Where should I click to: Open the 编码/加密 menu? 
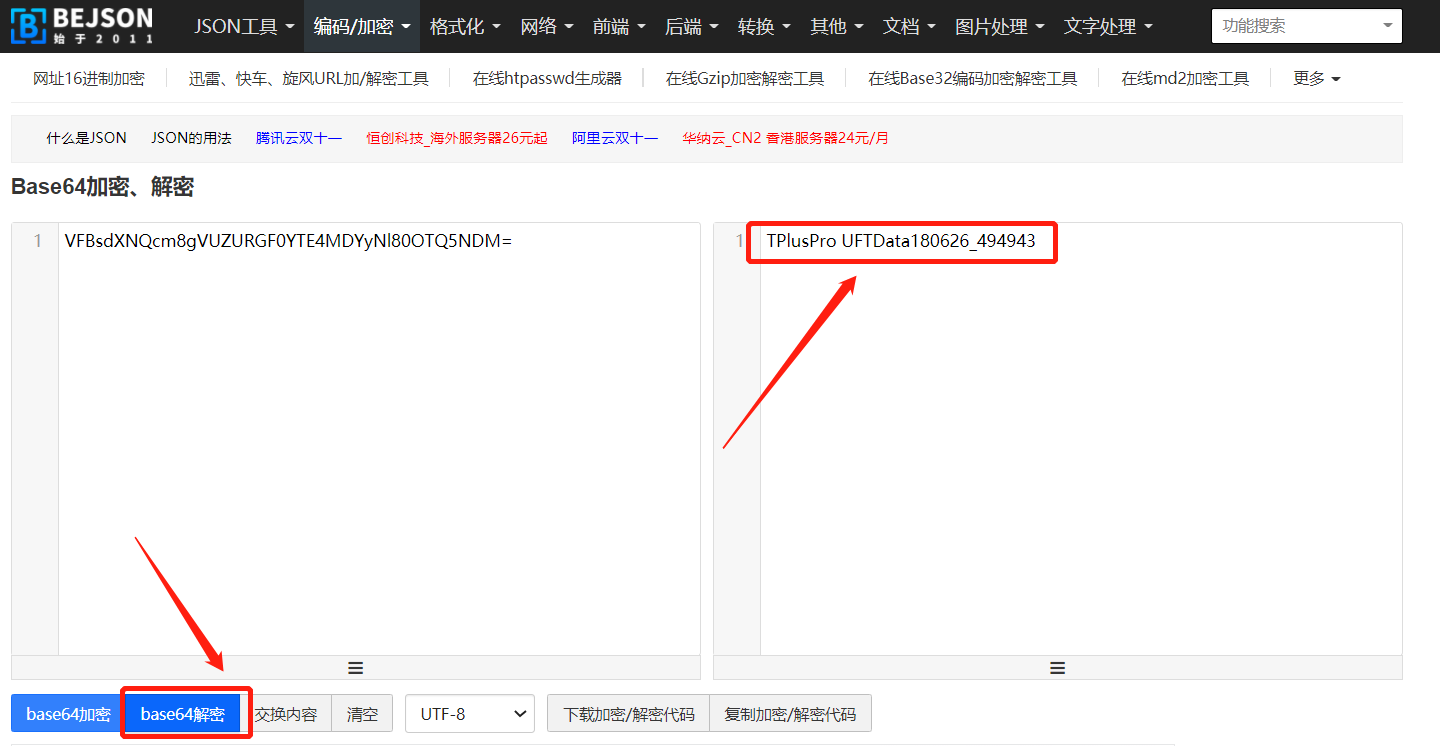pos(361,26)
